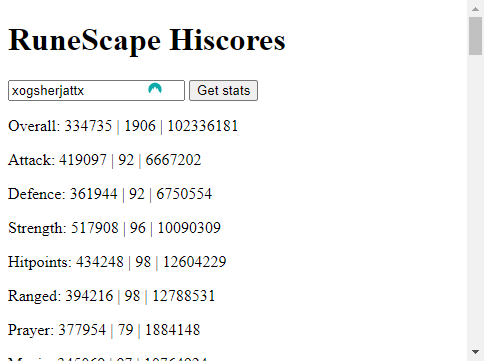484x361 pixels.
Task: Click the vertical scrollbar thumb
Action: click(475, 36)
